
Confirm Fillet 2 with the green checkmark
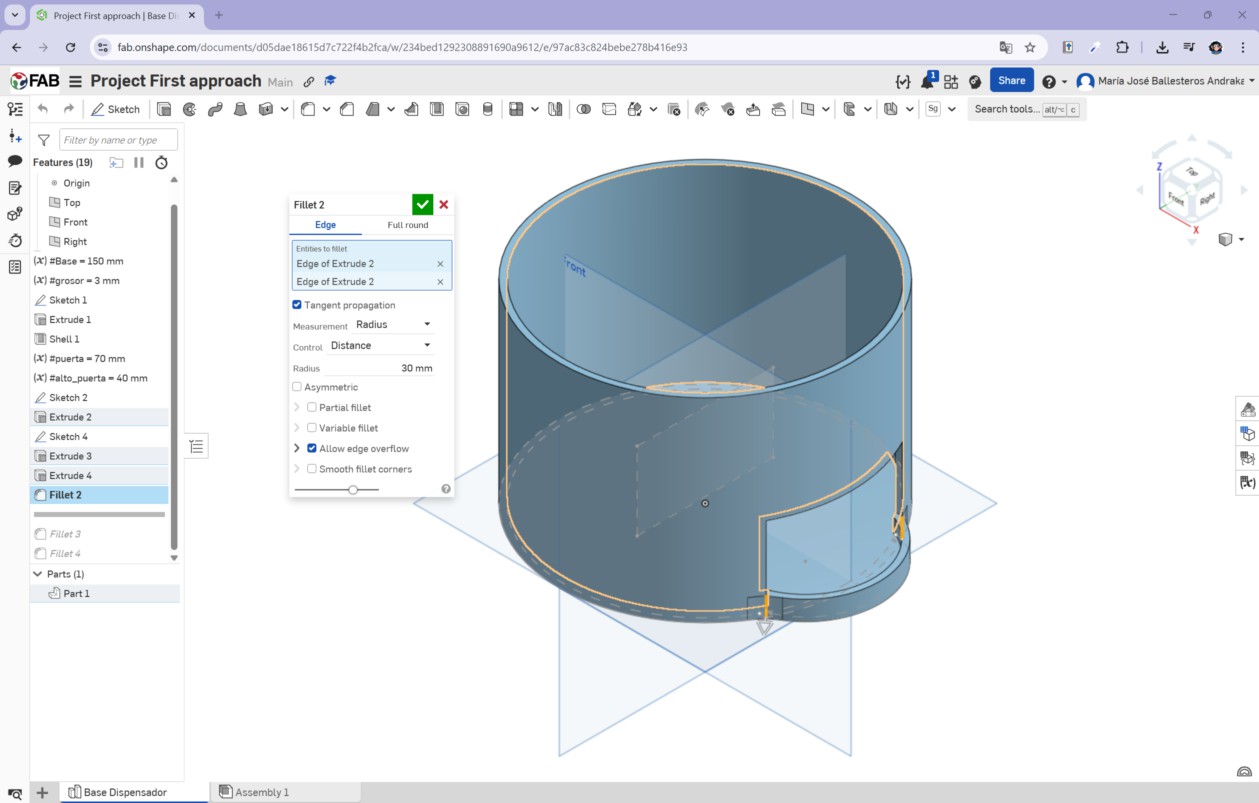[423, 204]
